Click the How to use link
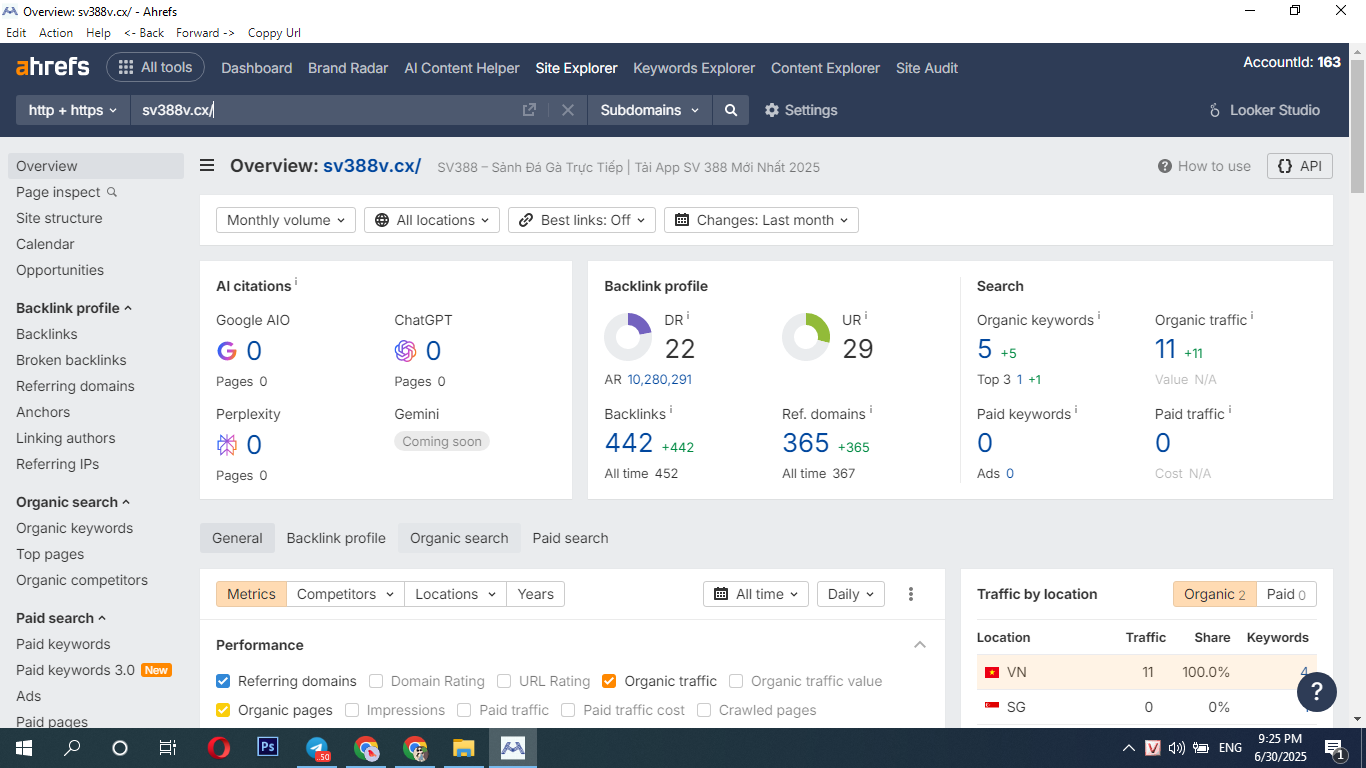The width and height of the screenshot is (1366, 768). click(x=1204, y=166)
